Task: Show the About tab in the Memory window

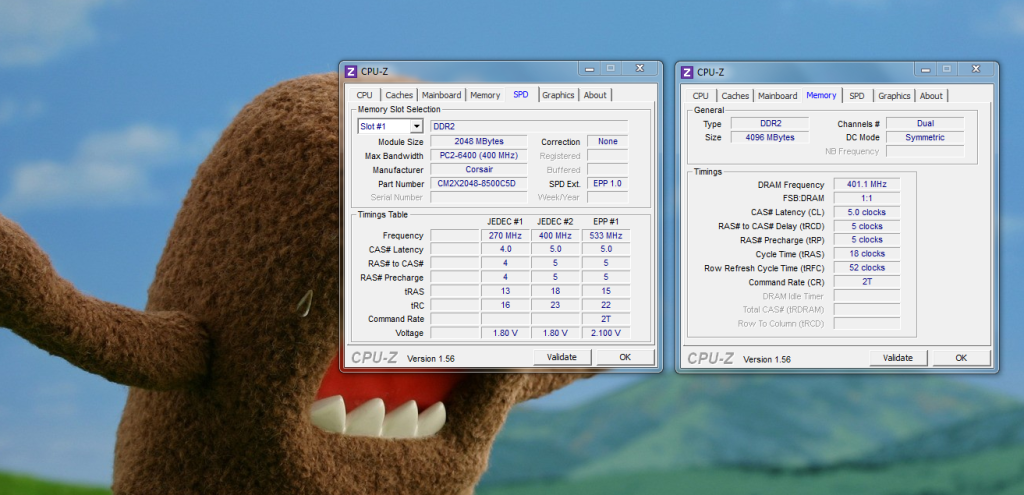Action: [x=931, y=96]
